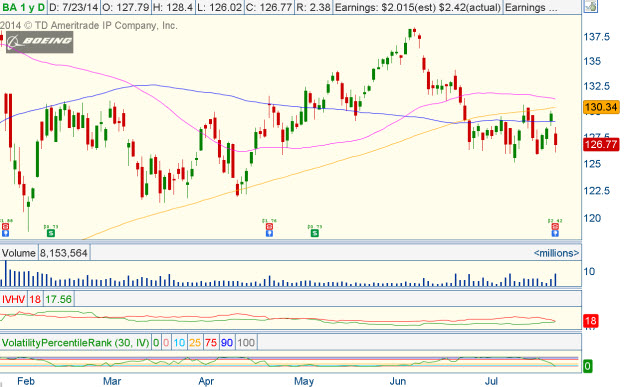625x387 pixels.
Task: Click the 120 price axis label
Action: [592, 218]
